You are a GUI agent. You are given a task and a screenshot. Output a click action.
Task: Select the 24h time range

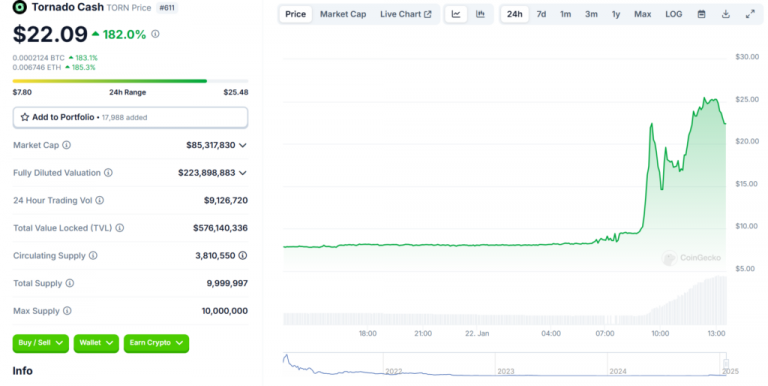(x=514, y=14)
